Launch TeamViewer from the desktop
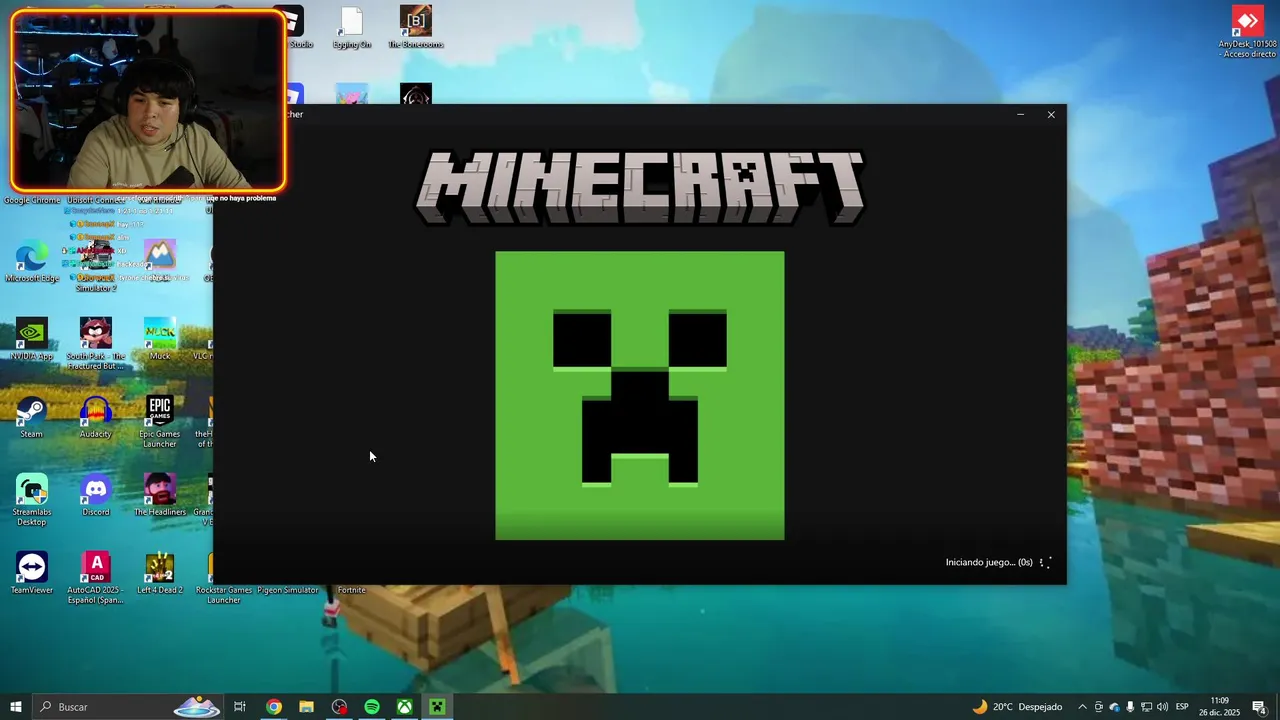The width and height of the screenshot is (1280, 720). pos(32,574)
